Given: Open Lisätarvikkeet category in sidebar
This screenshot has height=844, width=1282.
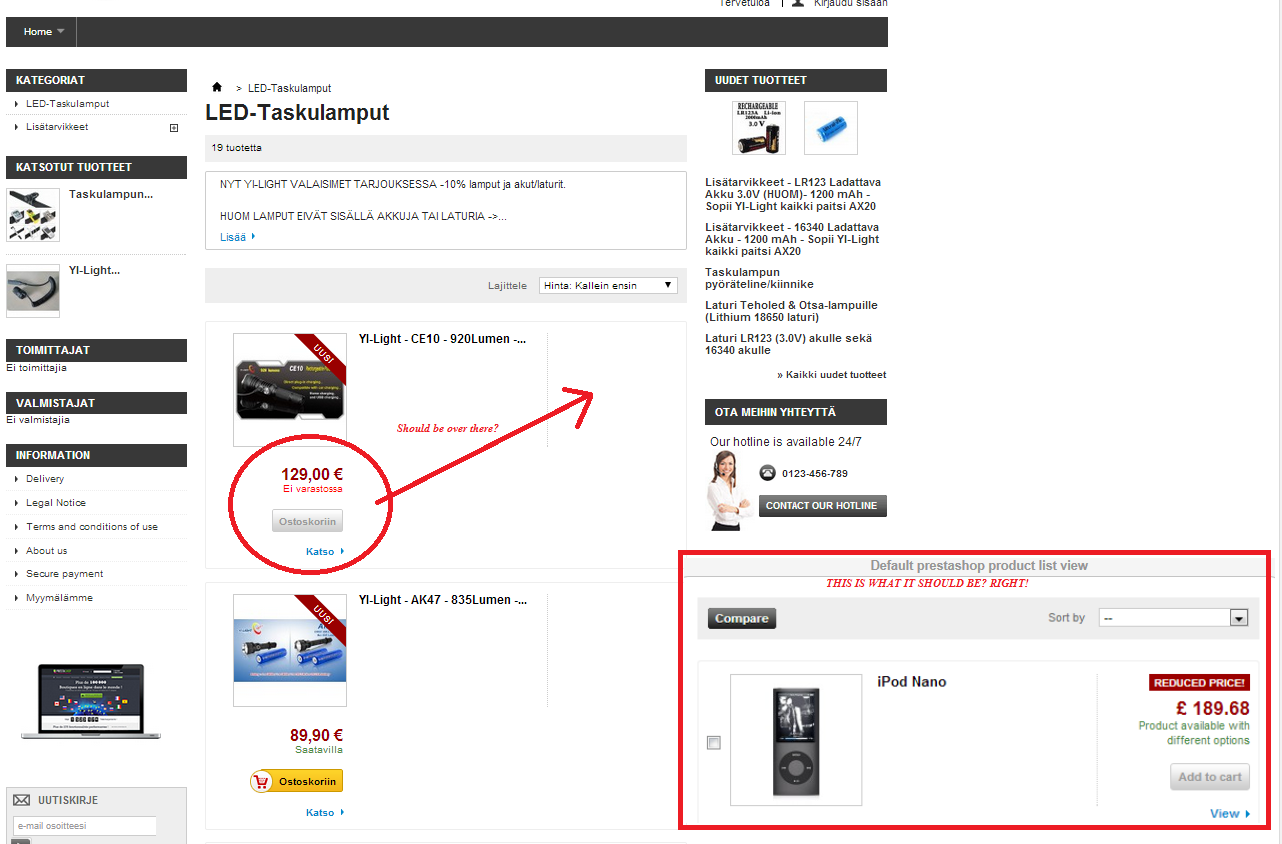Looking at the screenshot, I should click(57, 127).
